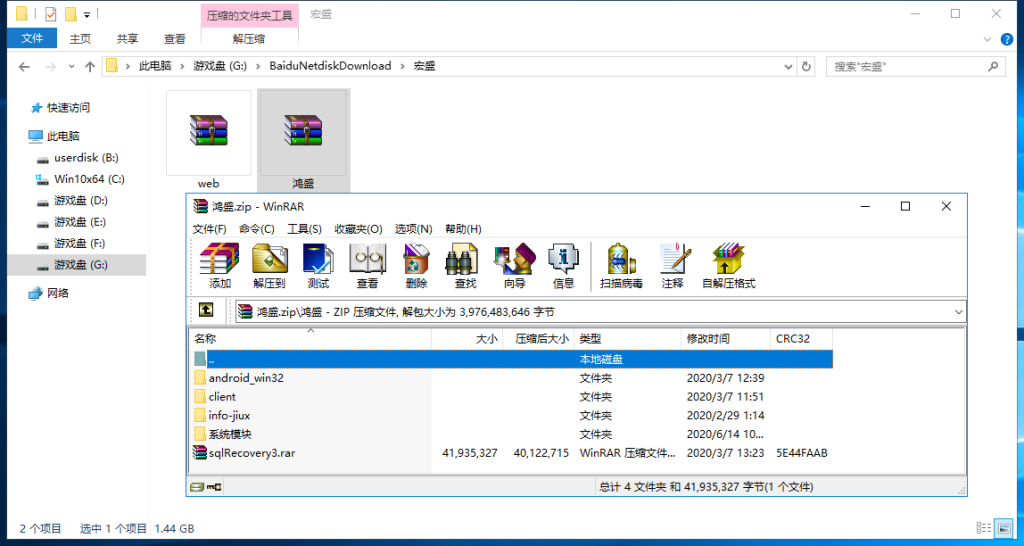Select the android_win32 folder row
The width and height of the screenshot is (1024, 546).
point(511,378)
